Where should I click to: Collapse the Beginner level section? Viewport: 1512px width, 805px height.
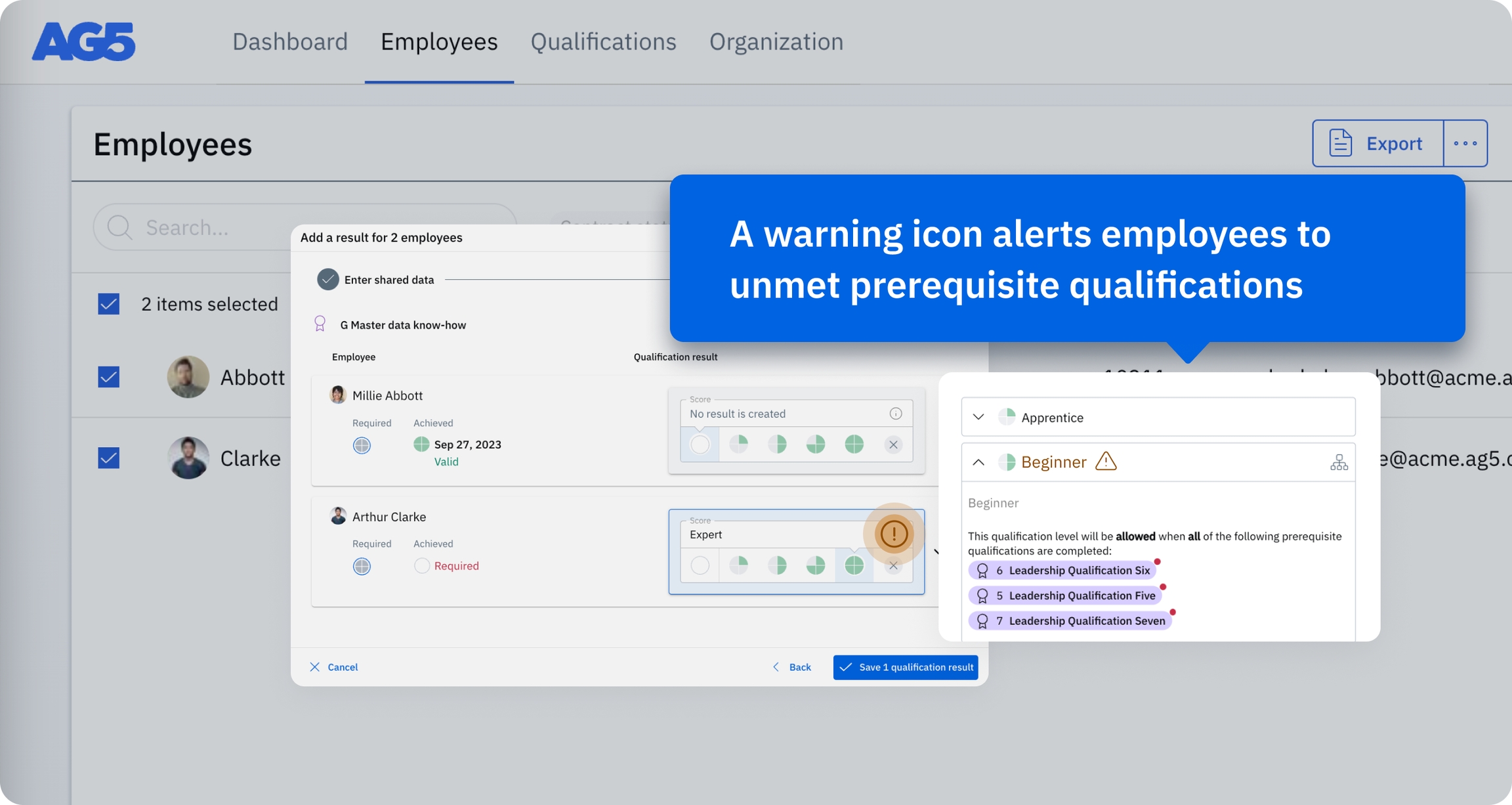[x=978, y=462]
